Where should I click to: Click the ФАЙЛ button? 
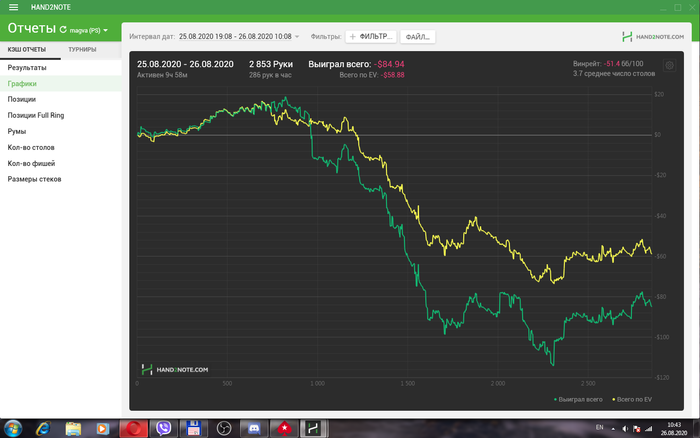418,37
